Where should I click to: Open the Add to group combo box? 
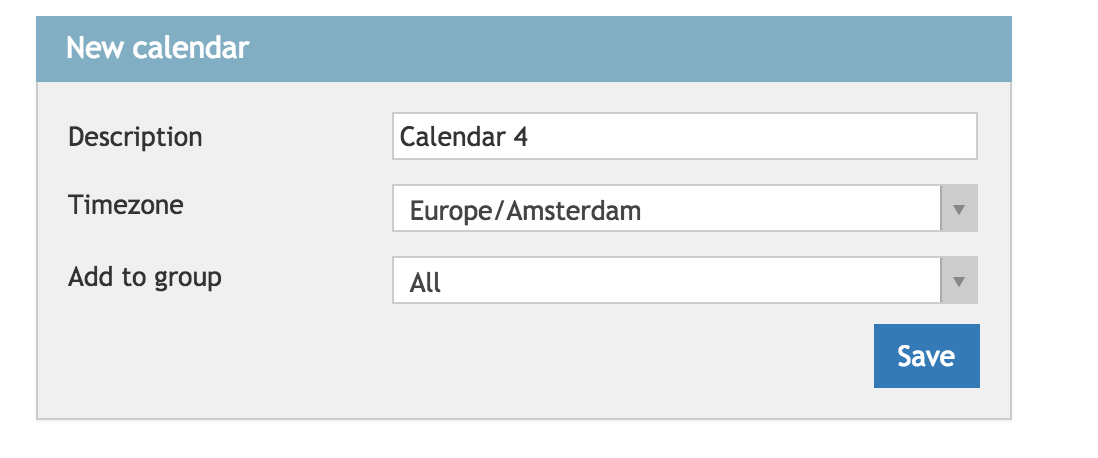pyautogui.click(x=684, y=281)
